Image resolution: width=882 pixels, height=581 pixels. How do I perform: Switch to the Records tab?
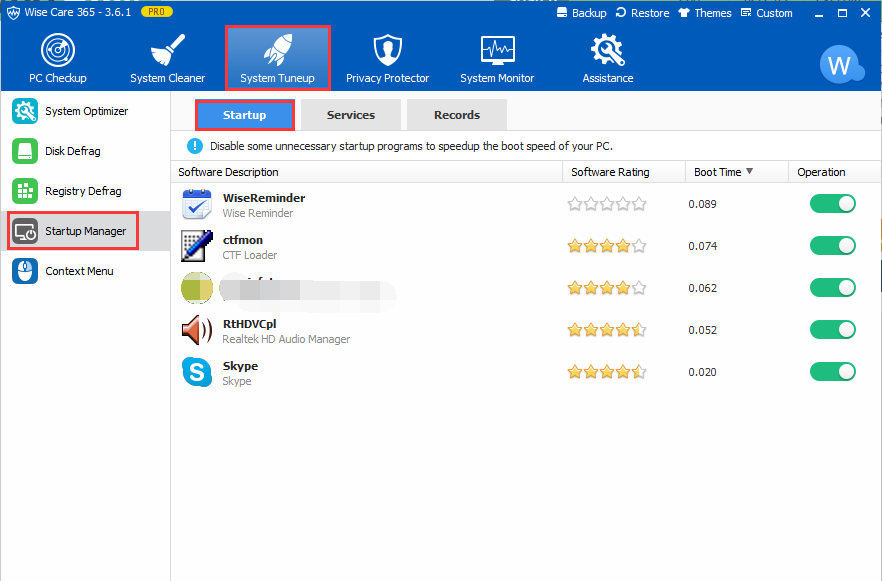click(x=457, y=115)
